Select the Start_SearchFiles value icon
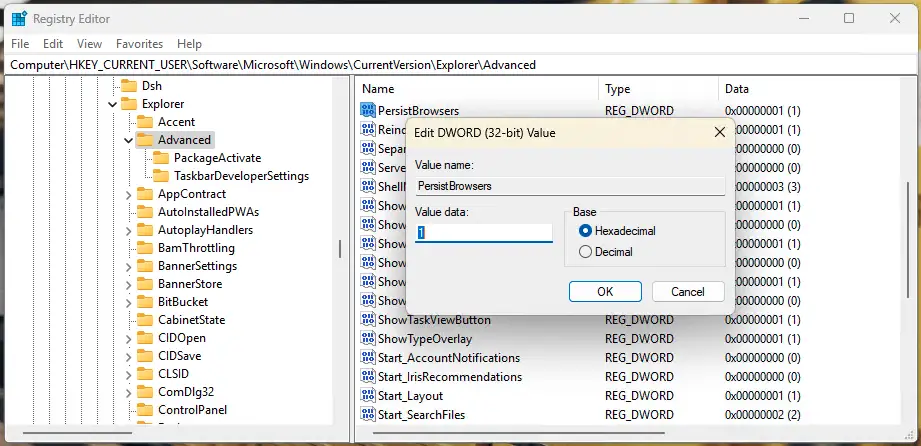Screen dimensions: 921x446 coord(368,414)
